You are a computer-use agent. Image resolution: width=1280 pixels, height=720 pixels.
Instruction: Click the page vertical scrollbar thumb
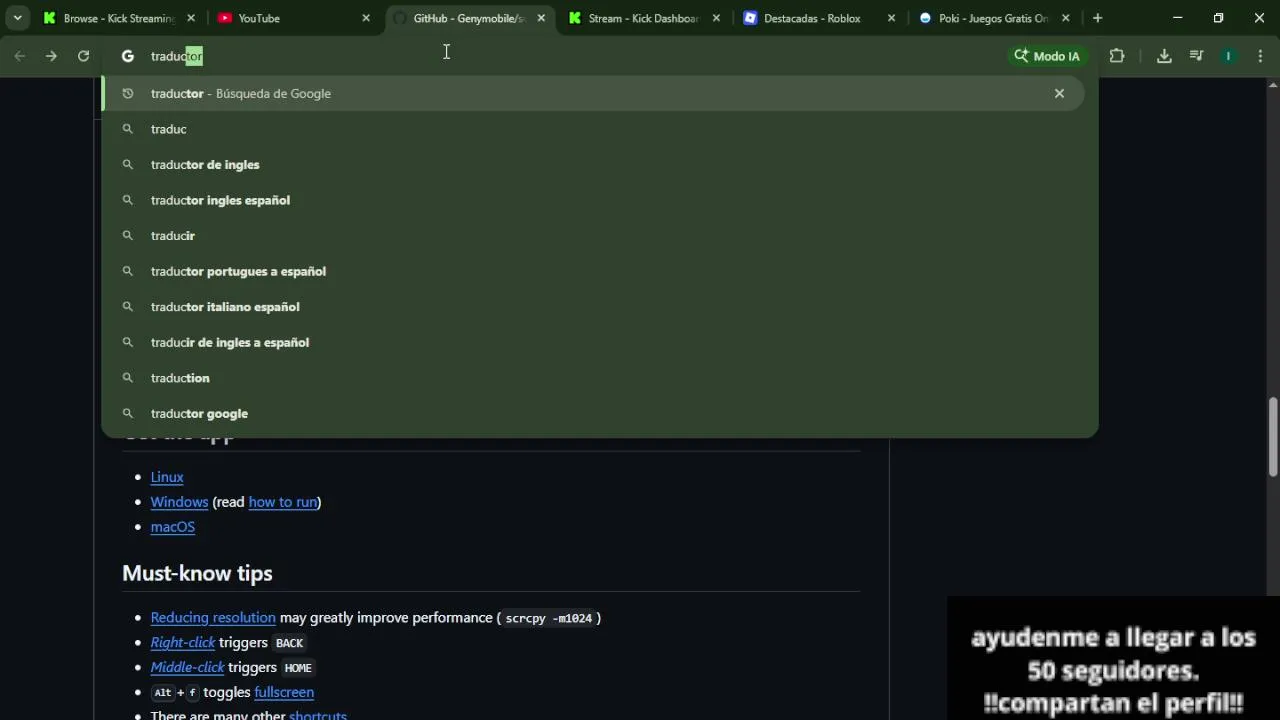point(1273,438)
